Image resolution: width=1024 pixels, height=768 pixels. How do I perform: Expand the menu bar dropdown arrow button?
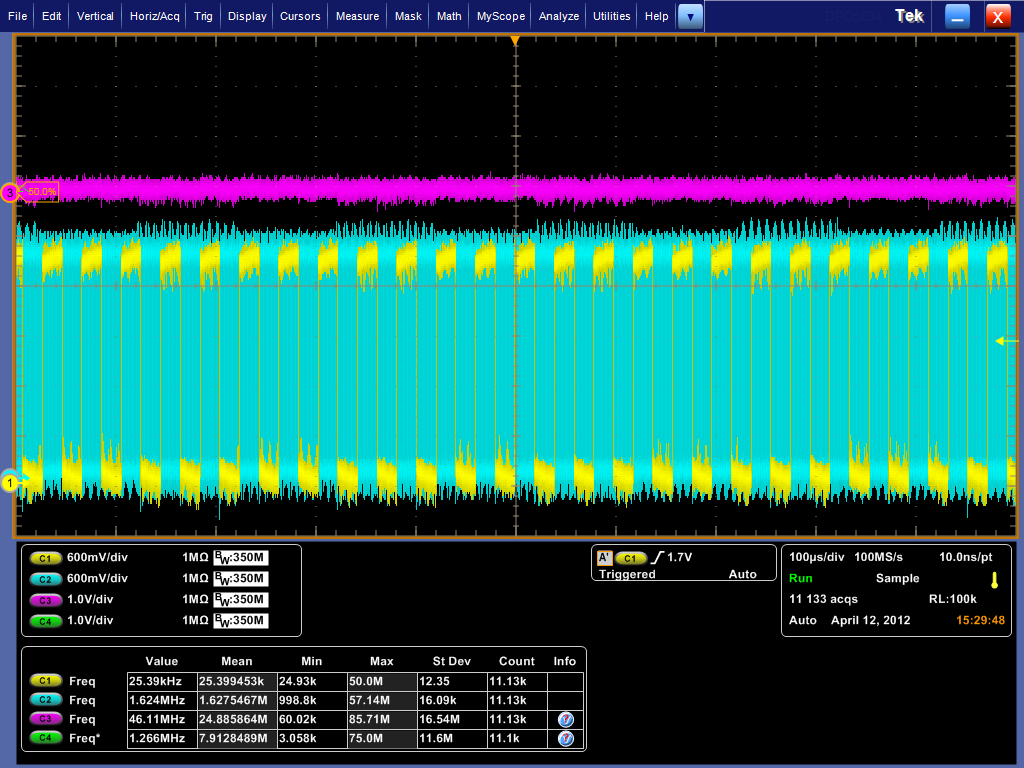[x=690, y=16]
